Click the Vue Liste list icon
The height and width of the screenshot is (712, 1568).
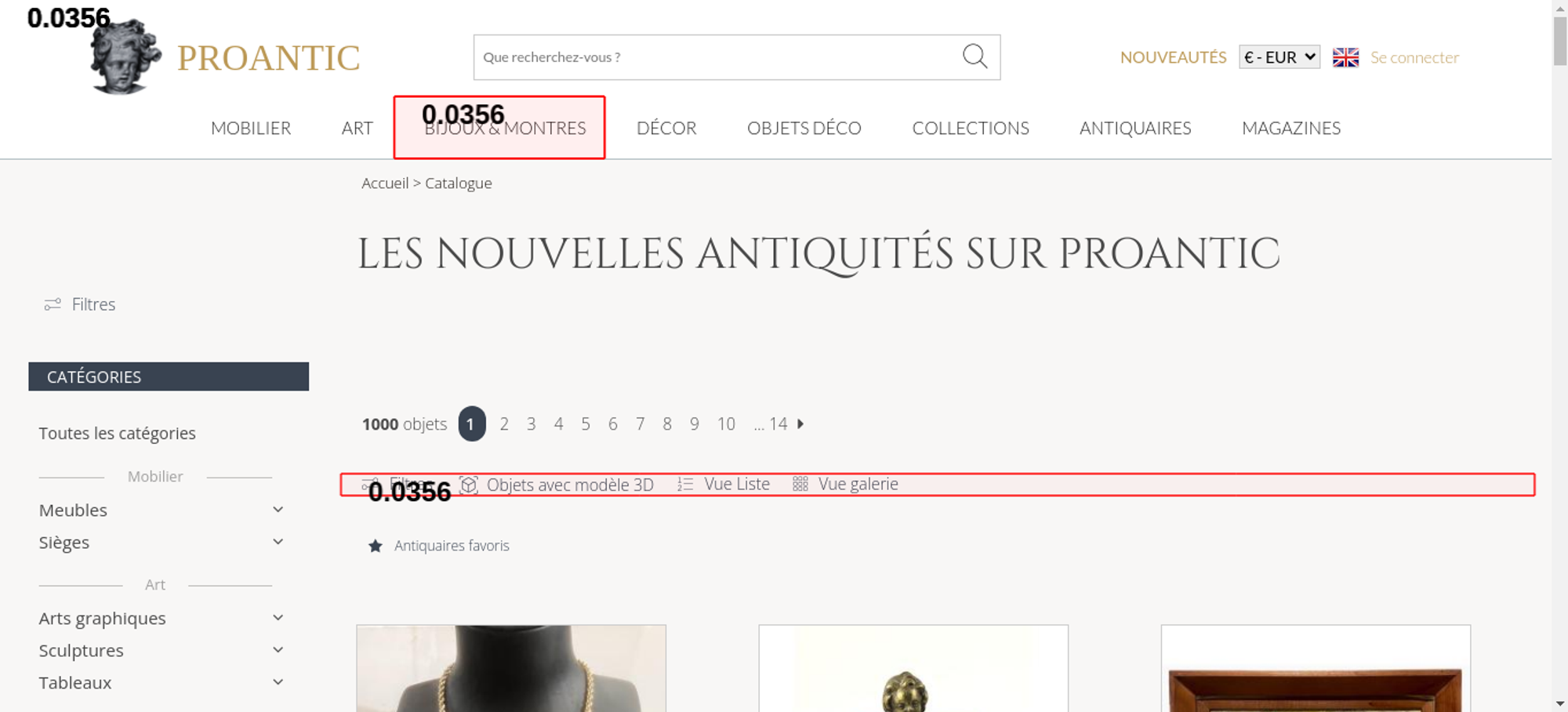pos(685,485)
